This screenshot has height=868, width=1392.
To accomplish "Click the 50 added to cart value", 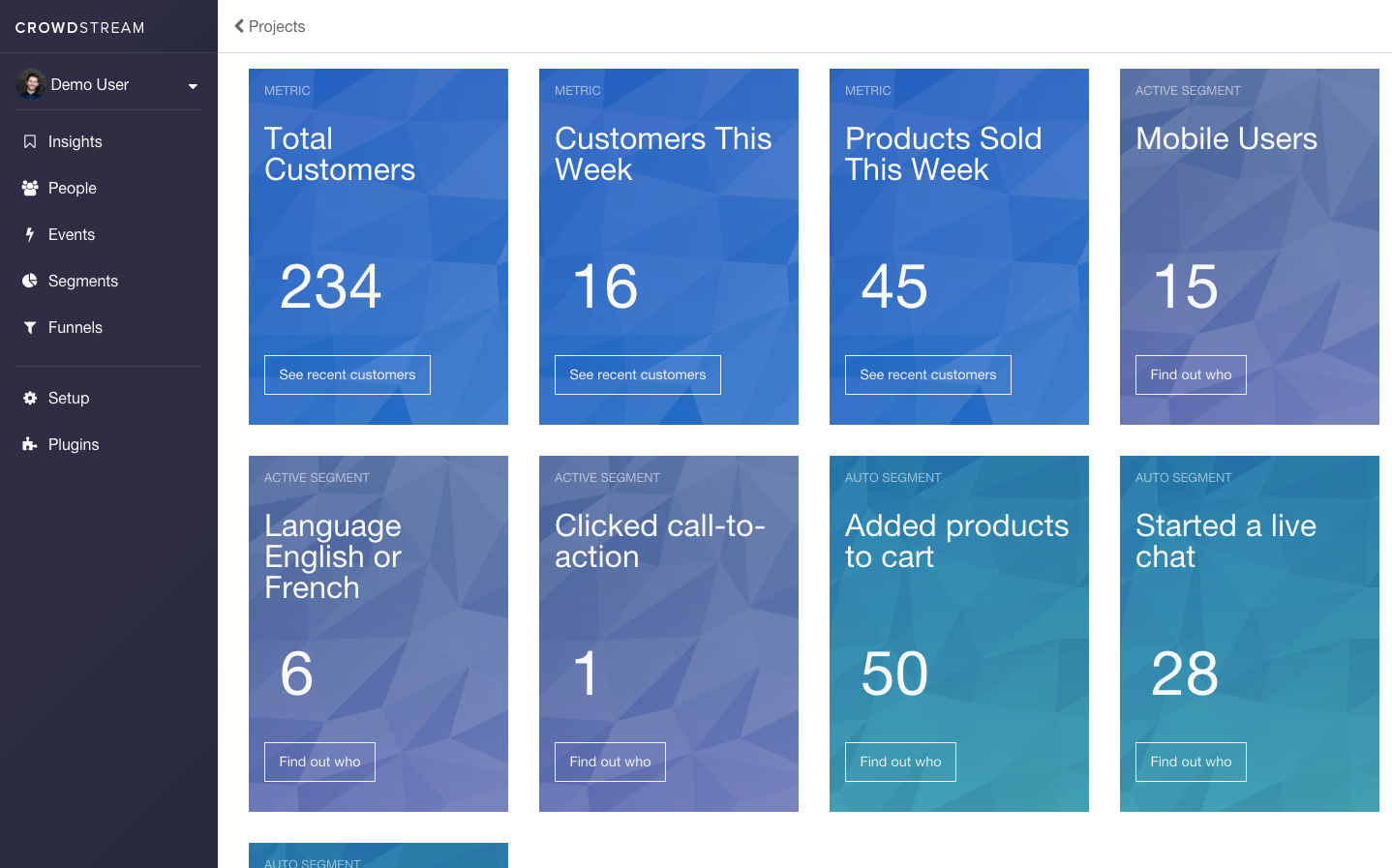I will click(894, 673).
